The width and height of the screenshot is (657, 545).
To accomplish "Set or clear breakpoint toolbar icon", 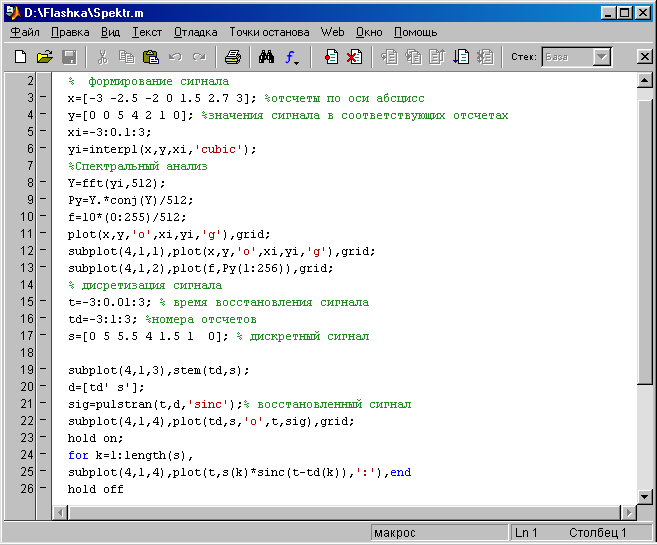I will 331,57.
